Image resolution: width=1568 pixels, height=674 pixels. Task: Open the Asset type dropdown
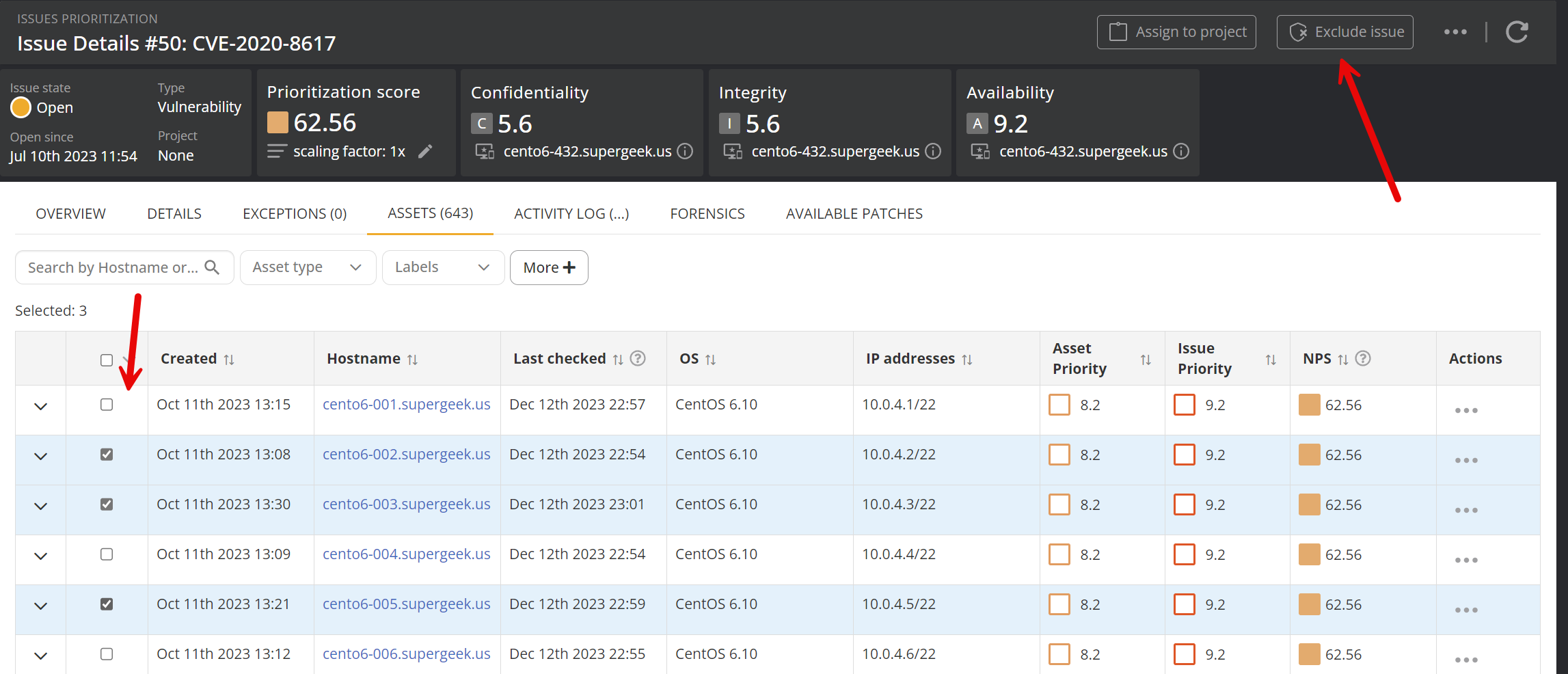pos(308,267)
